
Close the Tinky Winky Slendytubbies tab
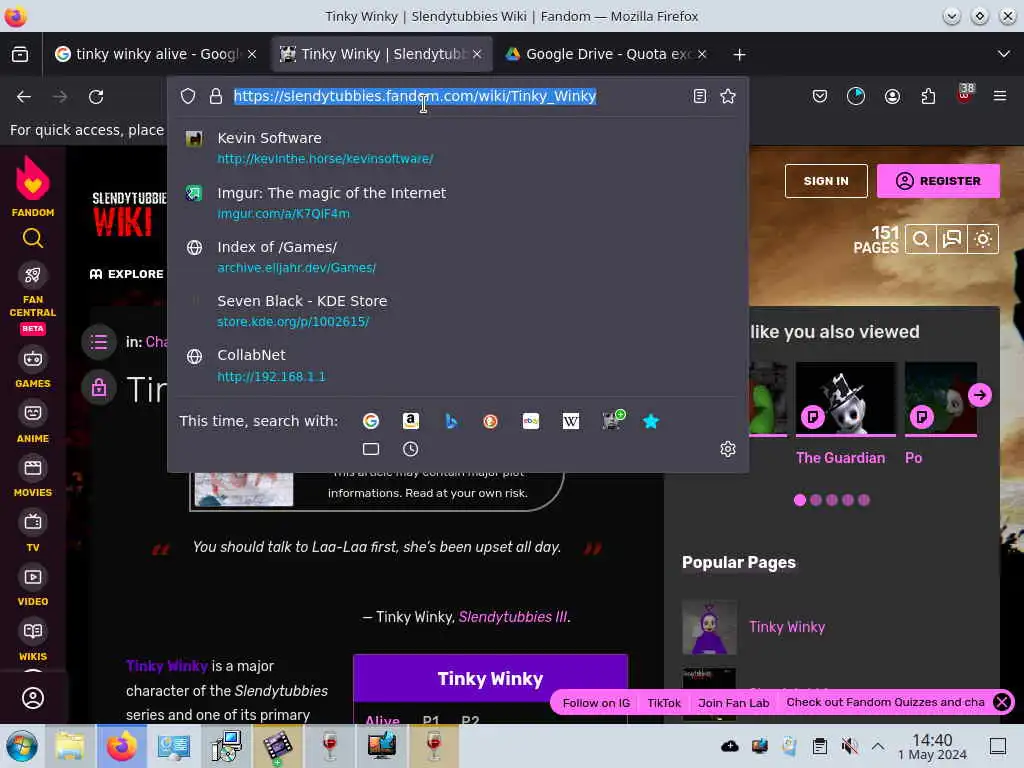[x=477, y=54]
